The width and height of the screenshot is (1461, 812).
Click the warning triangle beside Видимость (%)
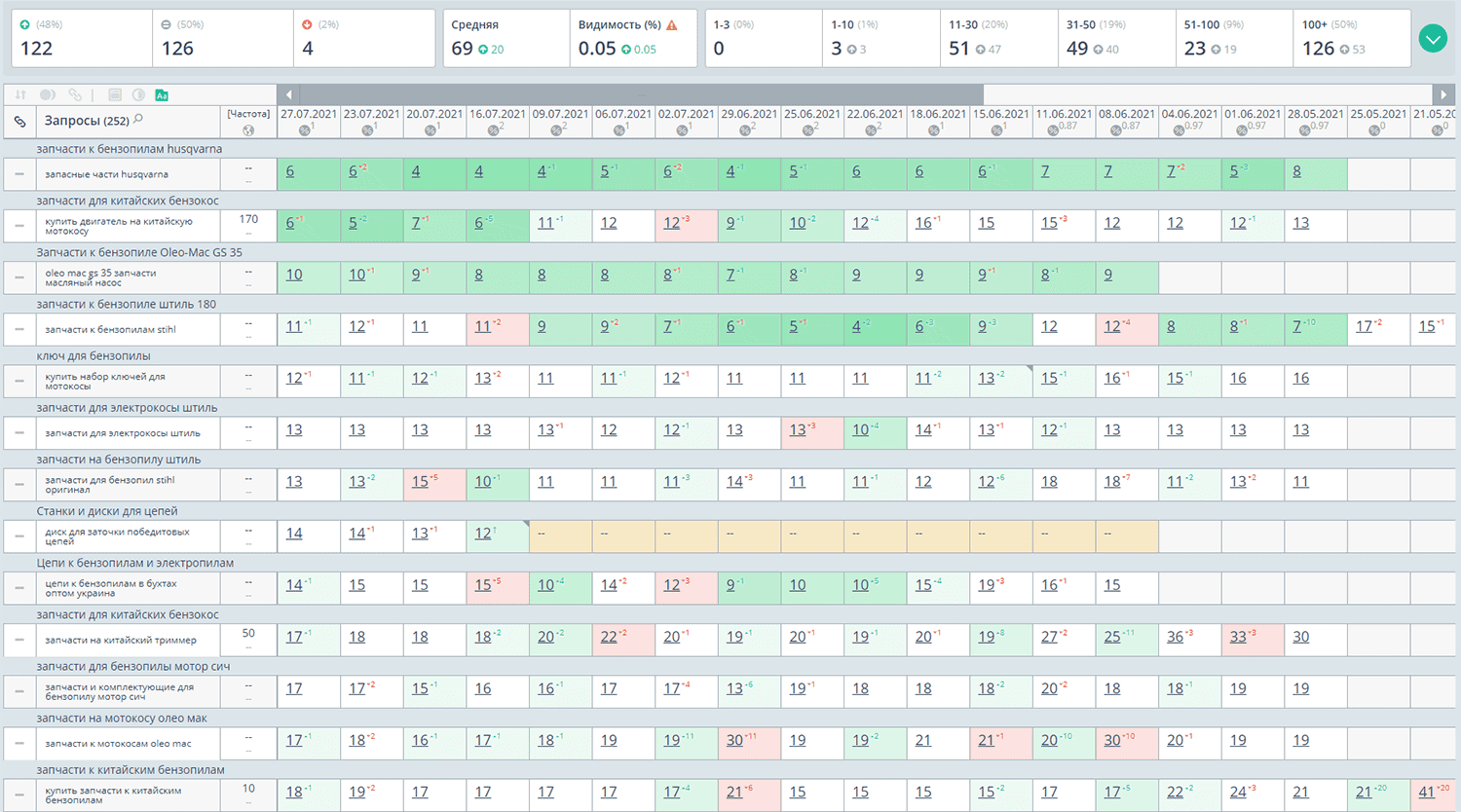(x=671, y=24)
